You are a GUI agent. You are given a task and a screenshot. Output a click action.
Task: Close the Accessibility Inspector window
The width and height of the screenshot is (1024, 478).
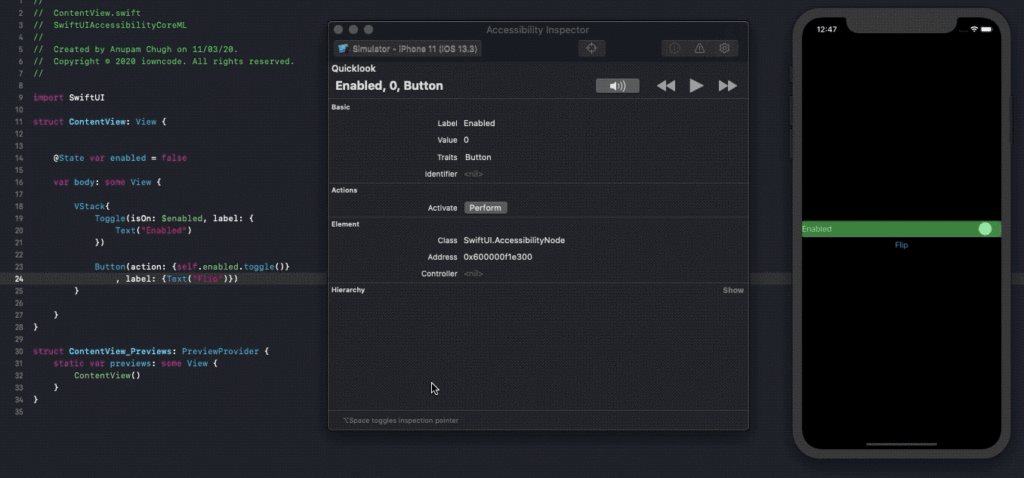click(x=338, y=29)
